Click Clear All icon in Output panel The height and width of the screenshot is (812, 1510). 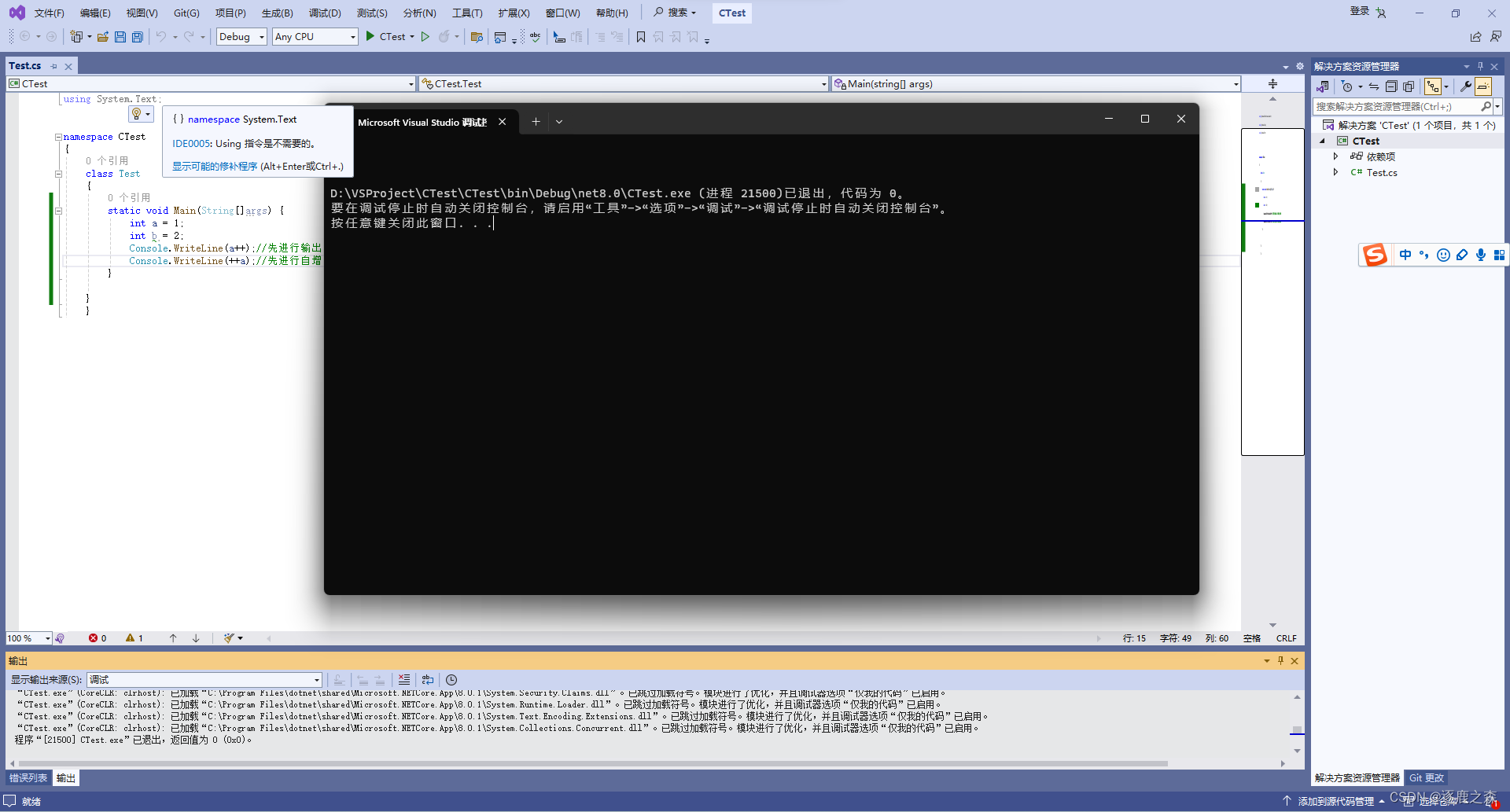(403, 680)
